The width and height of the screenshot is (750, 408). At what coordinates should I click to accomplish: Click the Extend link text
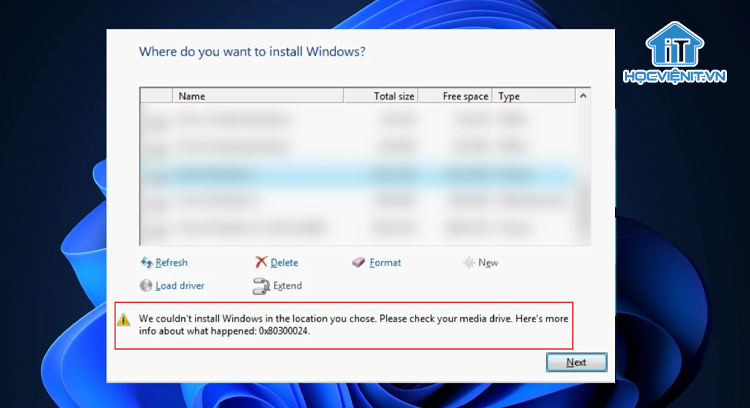287,286
